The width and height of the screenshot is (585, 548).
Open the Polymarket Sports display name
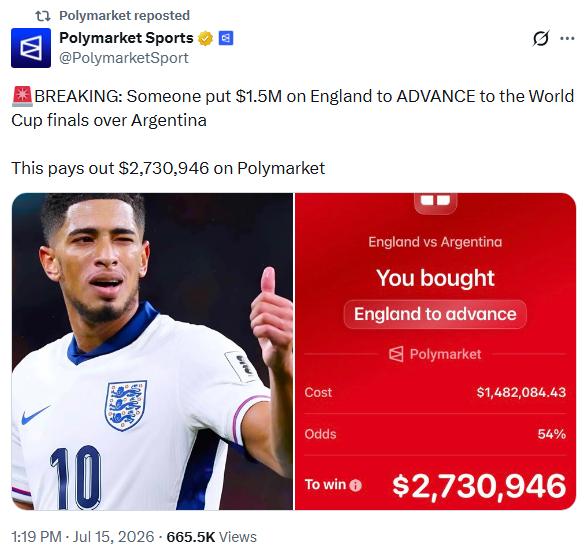click(x=126, y=38)
